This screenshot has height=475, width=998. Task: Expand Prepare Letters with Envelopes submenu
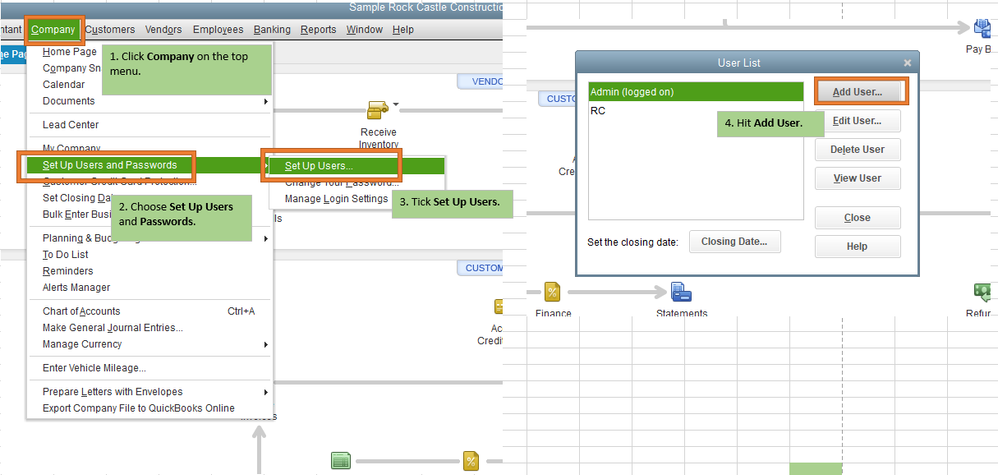click(x=150, y=392)
